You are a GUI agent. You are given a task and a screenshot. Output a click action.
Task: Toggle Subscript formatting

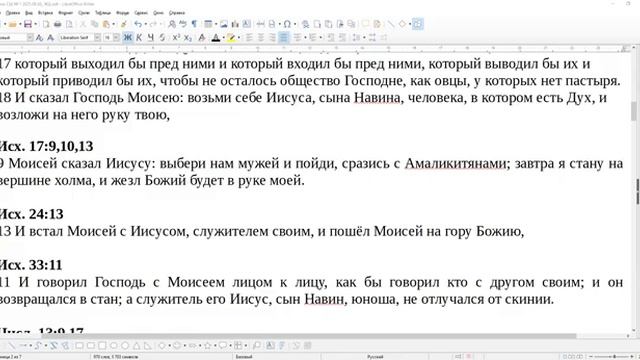click(x=187, y=38)
